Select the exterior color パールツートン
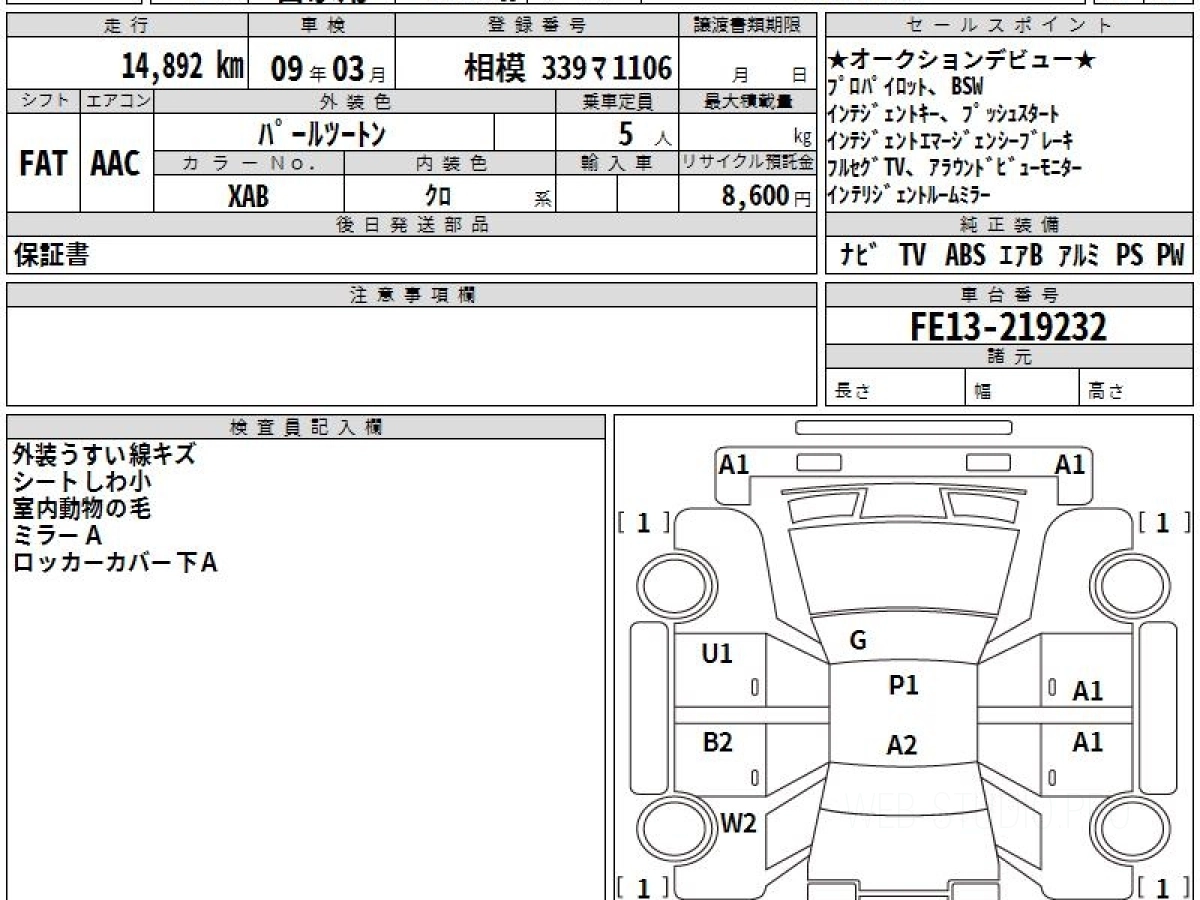 click(322, 133)
